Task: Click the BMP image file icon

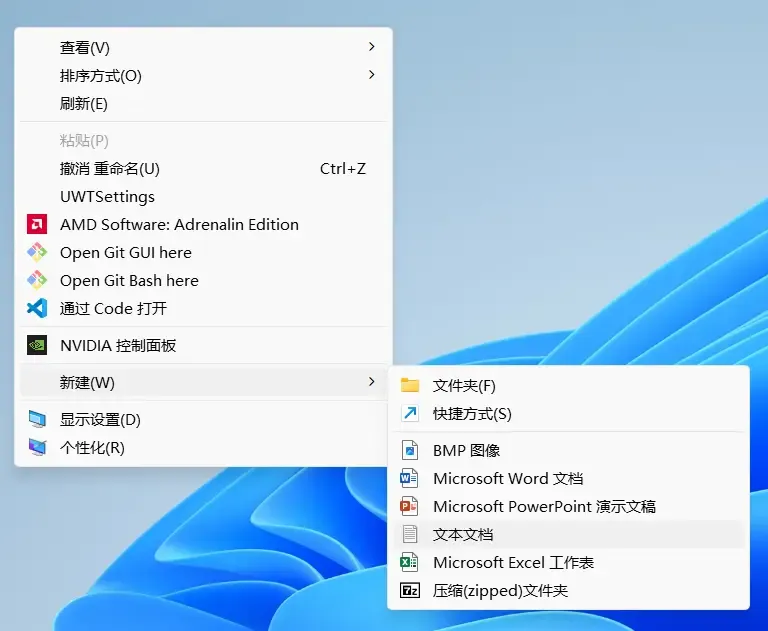Action: (410, 450)
